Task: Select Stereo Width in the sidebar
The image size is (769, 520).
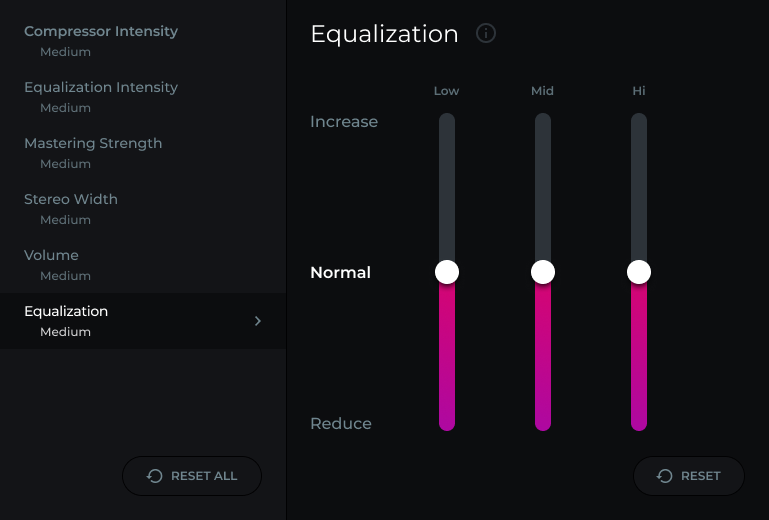Action: [x=143, y=208]
